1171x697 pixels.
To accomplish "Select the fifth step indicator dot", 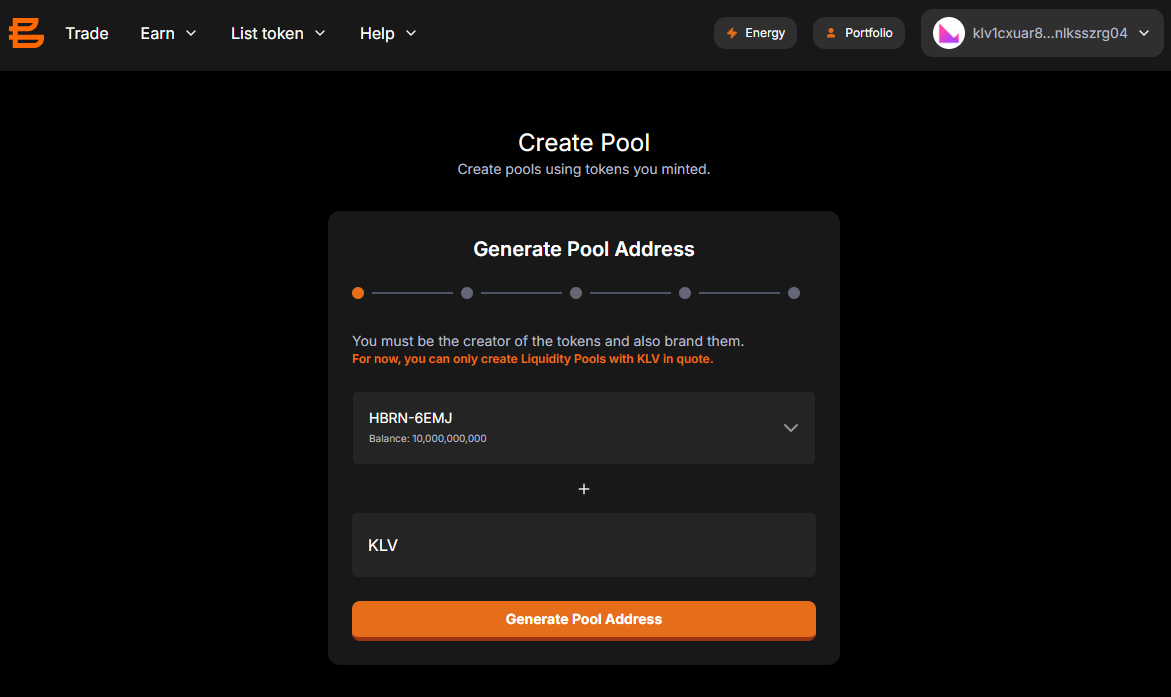I will [x=794, y=293].
